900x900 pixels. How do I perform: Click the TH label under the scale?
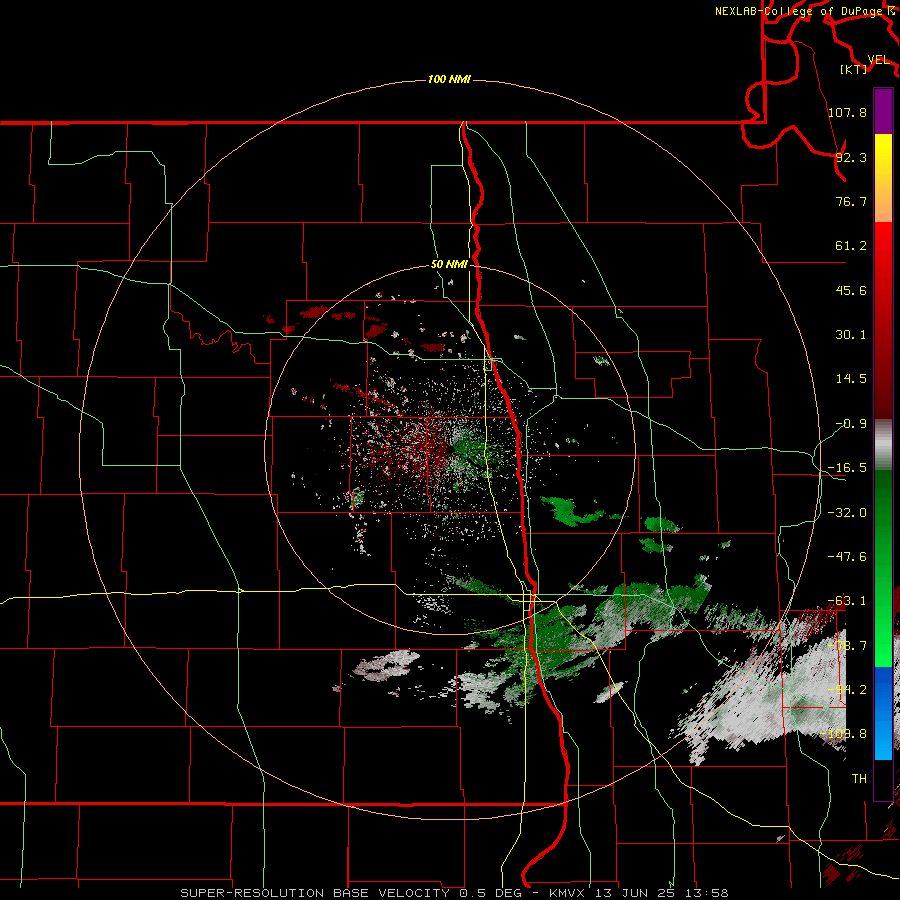point(859,779)
